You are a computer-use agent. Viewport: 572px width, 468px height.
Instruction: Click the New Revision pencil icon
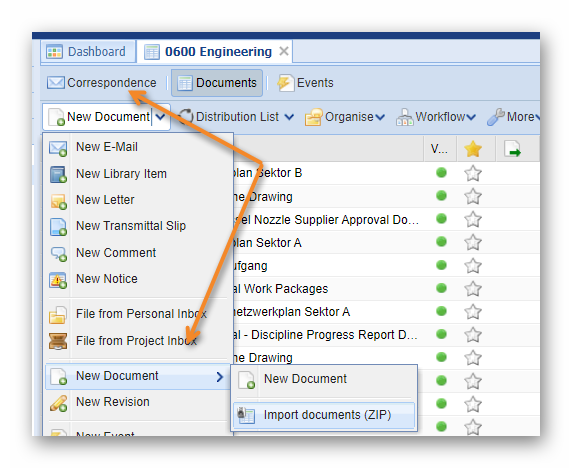(x=58, y=403)
